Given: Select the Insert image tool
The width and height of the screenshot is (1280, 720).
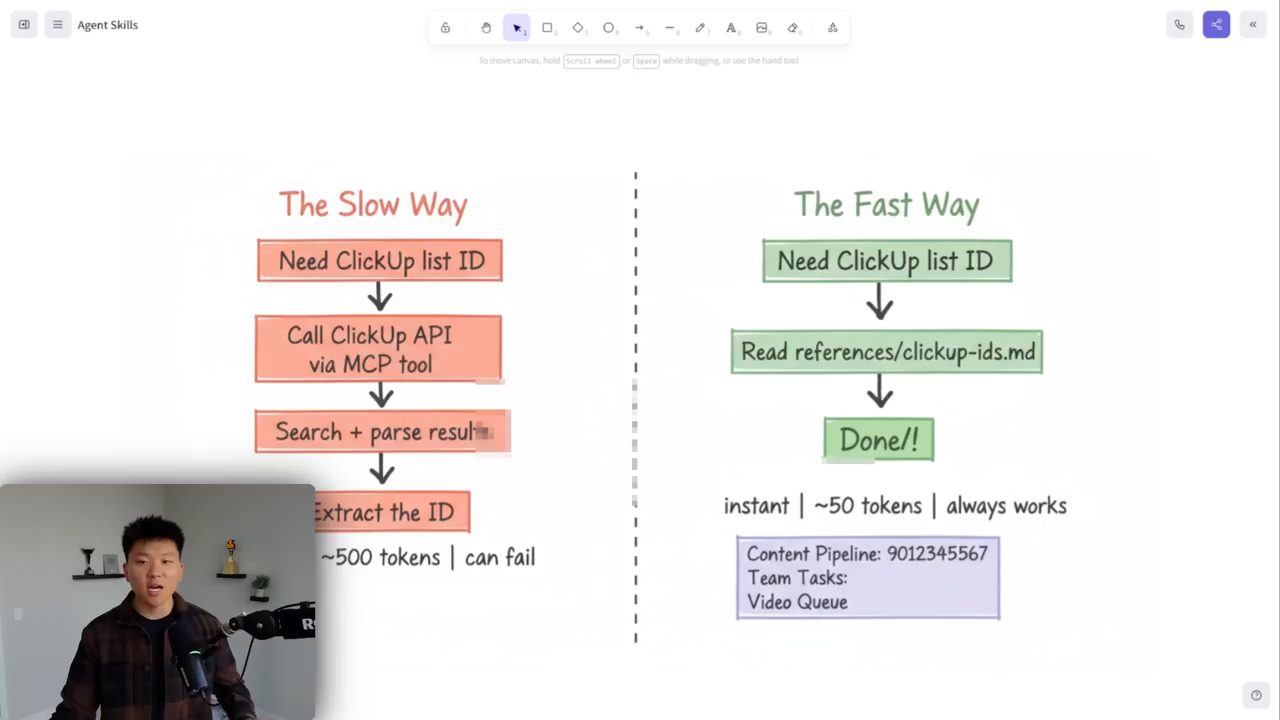Looking at the screenshot, I should [x=762, y=28].
